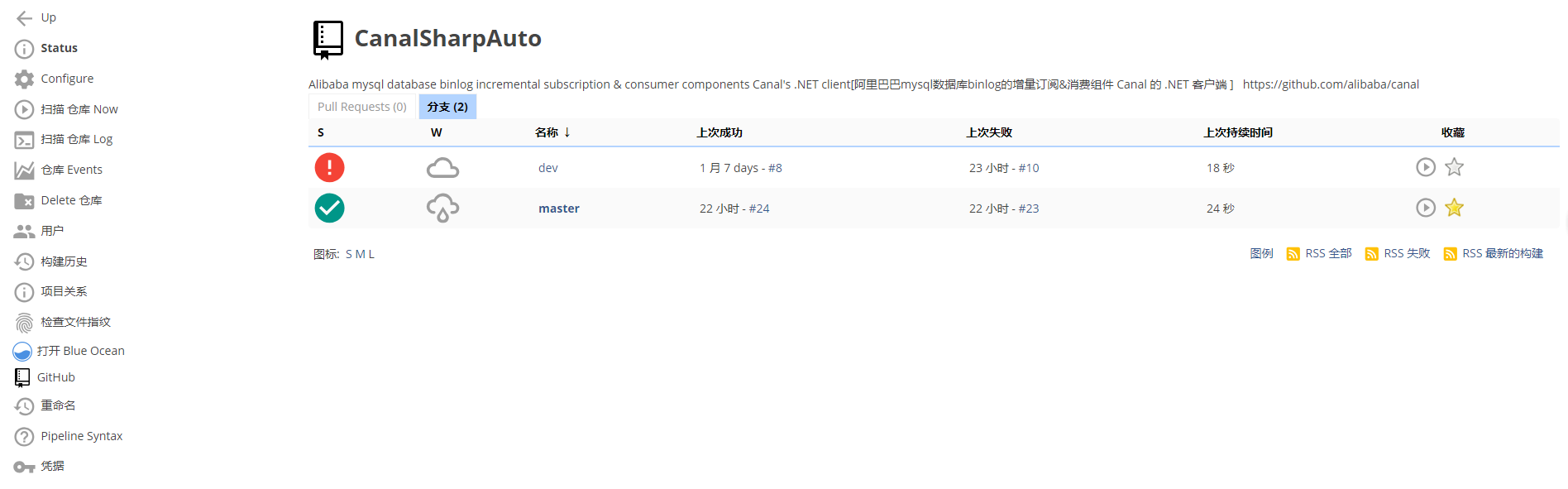
Task: Sort by the 上次失败 column
Action: pos(989,132)
